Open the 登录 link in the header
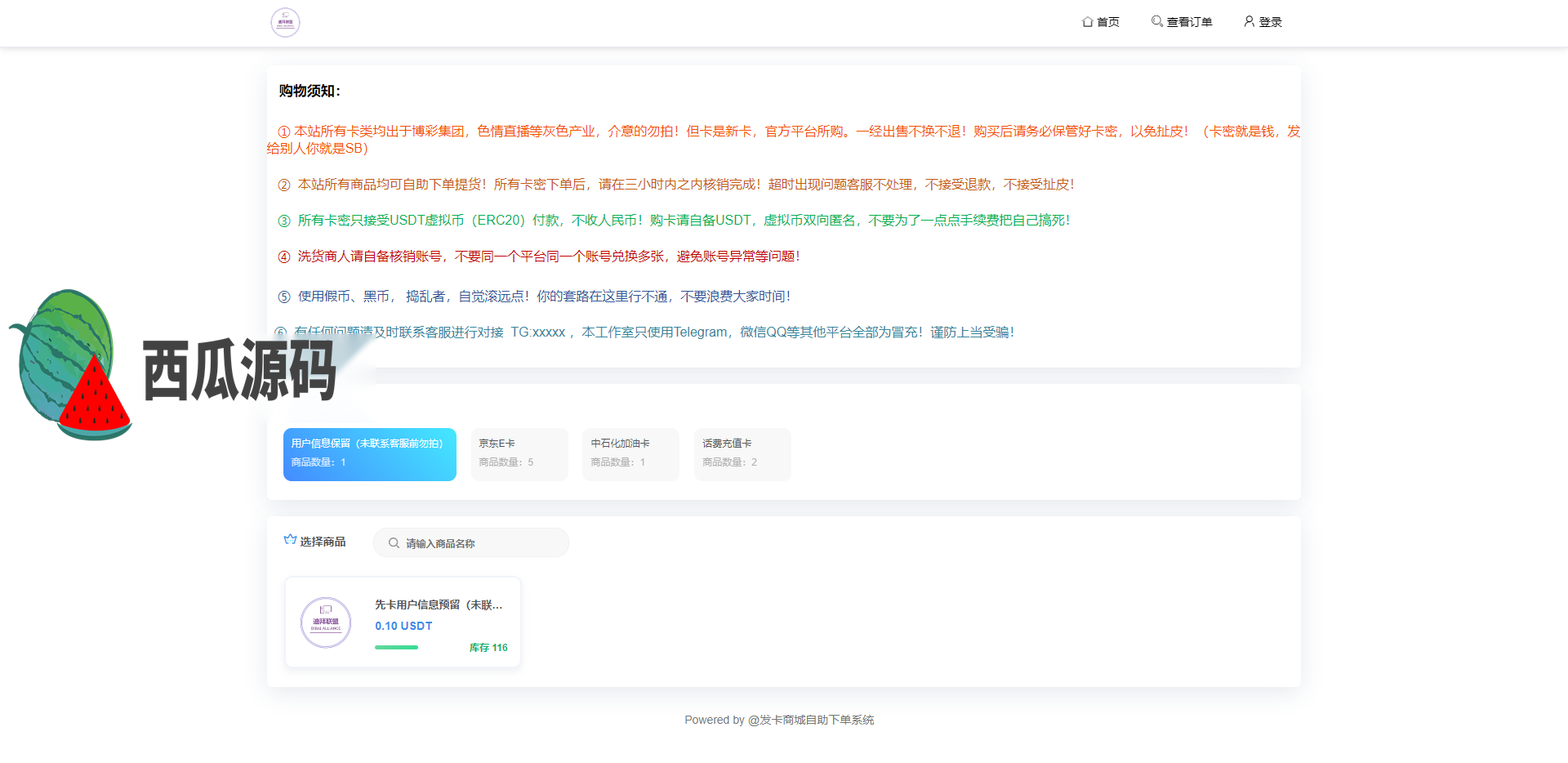 click(x=1270, y=22)
